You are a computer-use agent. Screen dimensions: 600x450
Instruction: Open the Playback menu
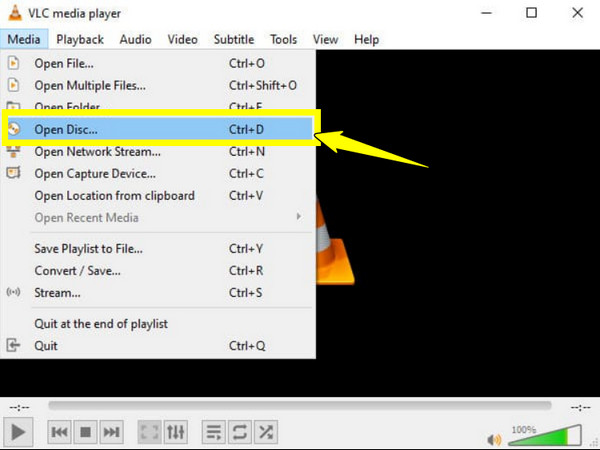(x=80, y=39)
